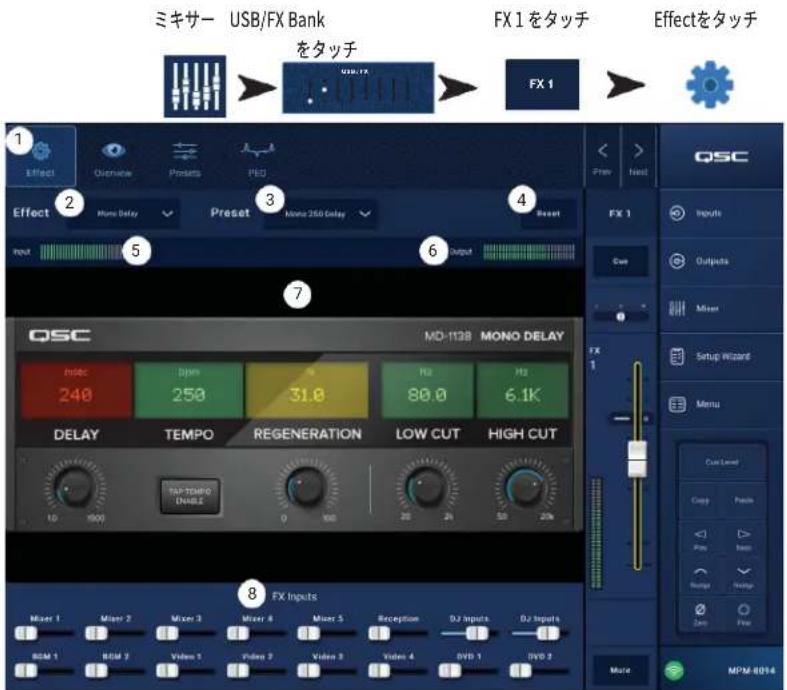Click the Paste button
The image size is (787, 690).
[743, 500]
